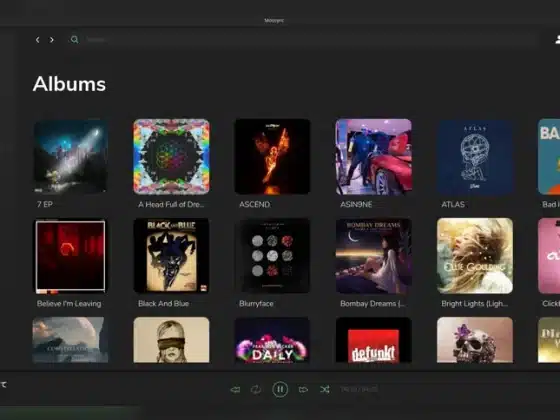Click the "Believe I'm Leaving" title

(x=69, y=304)
